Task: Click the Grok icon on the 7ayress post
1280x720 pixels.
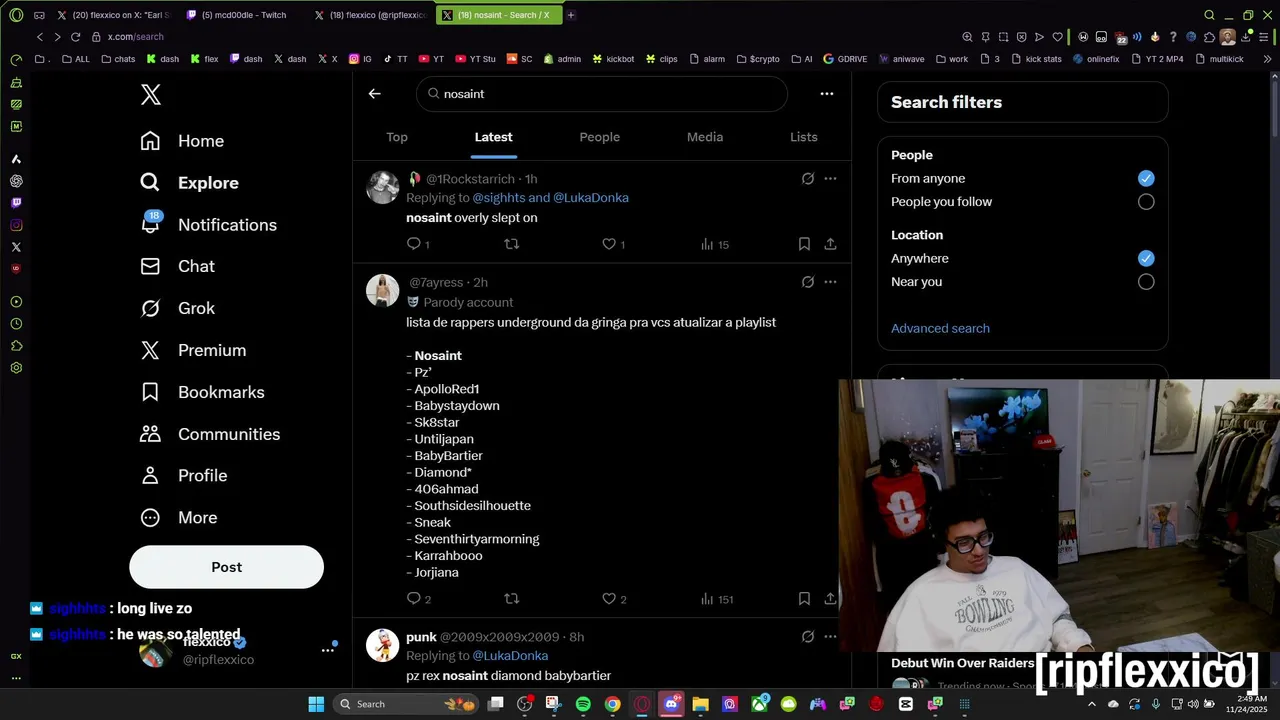Action: (x=808, y=282)
